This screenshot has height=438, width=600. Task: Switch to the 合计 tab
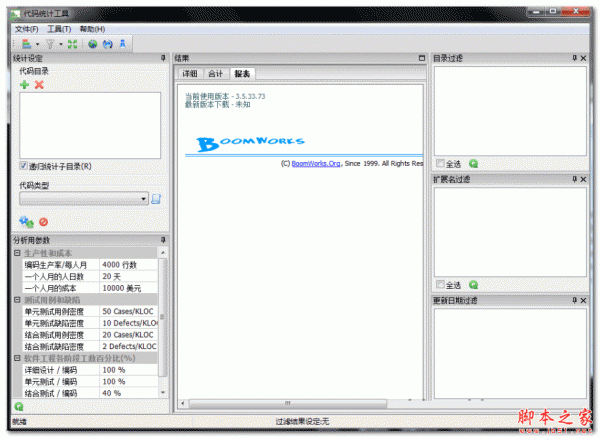coord(215,73)
